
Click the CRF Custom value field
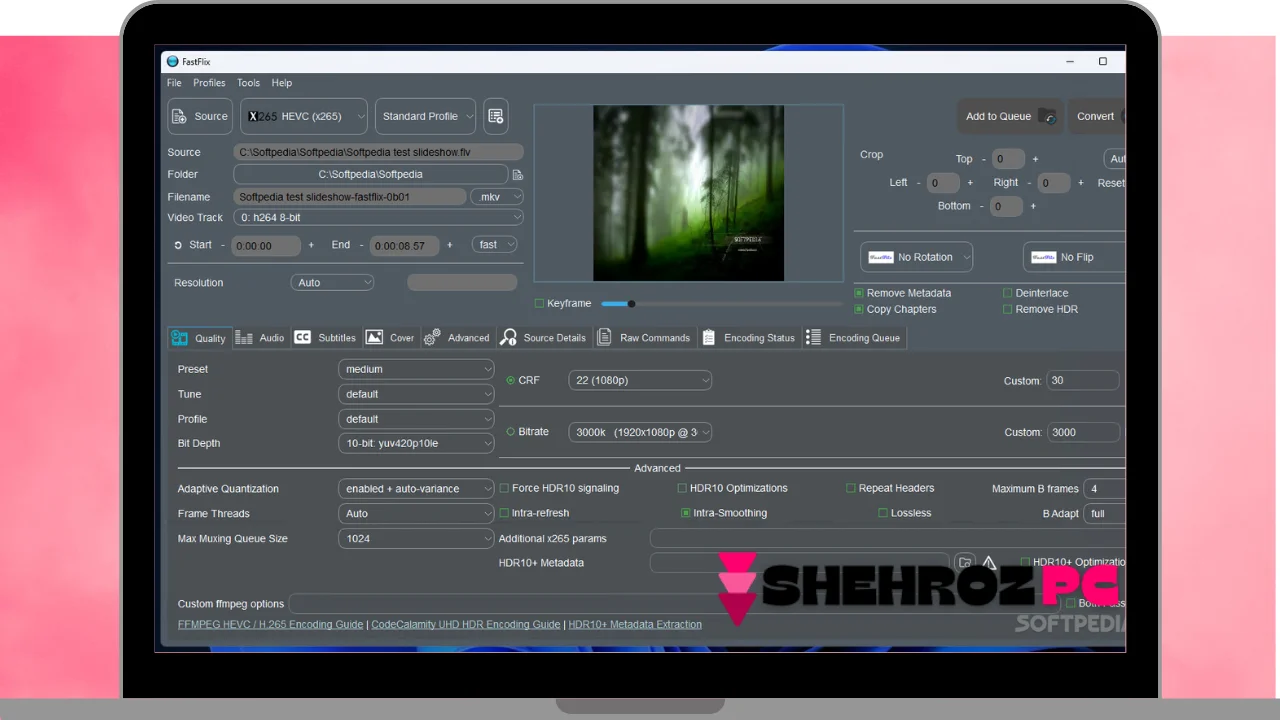(1083, 380)
